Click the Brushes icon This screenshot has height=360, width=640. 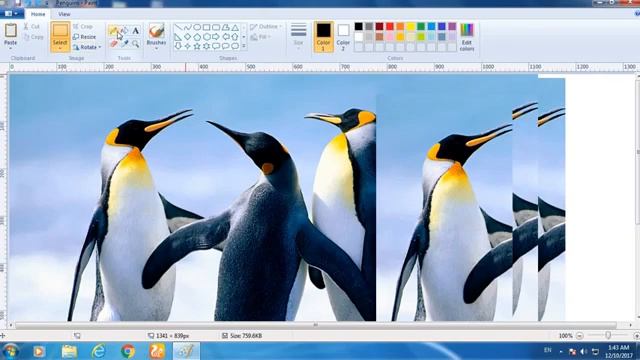(156, 31)
